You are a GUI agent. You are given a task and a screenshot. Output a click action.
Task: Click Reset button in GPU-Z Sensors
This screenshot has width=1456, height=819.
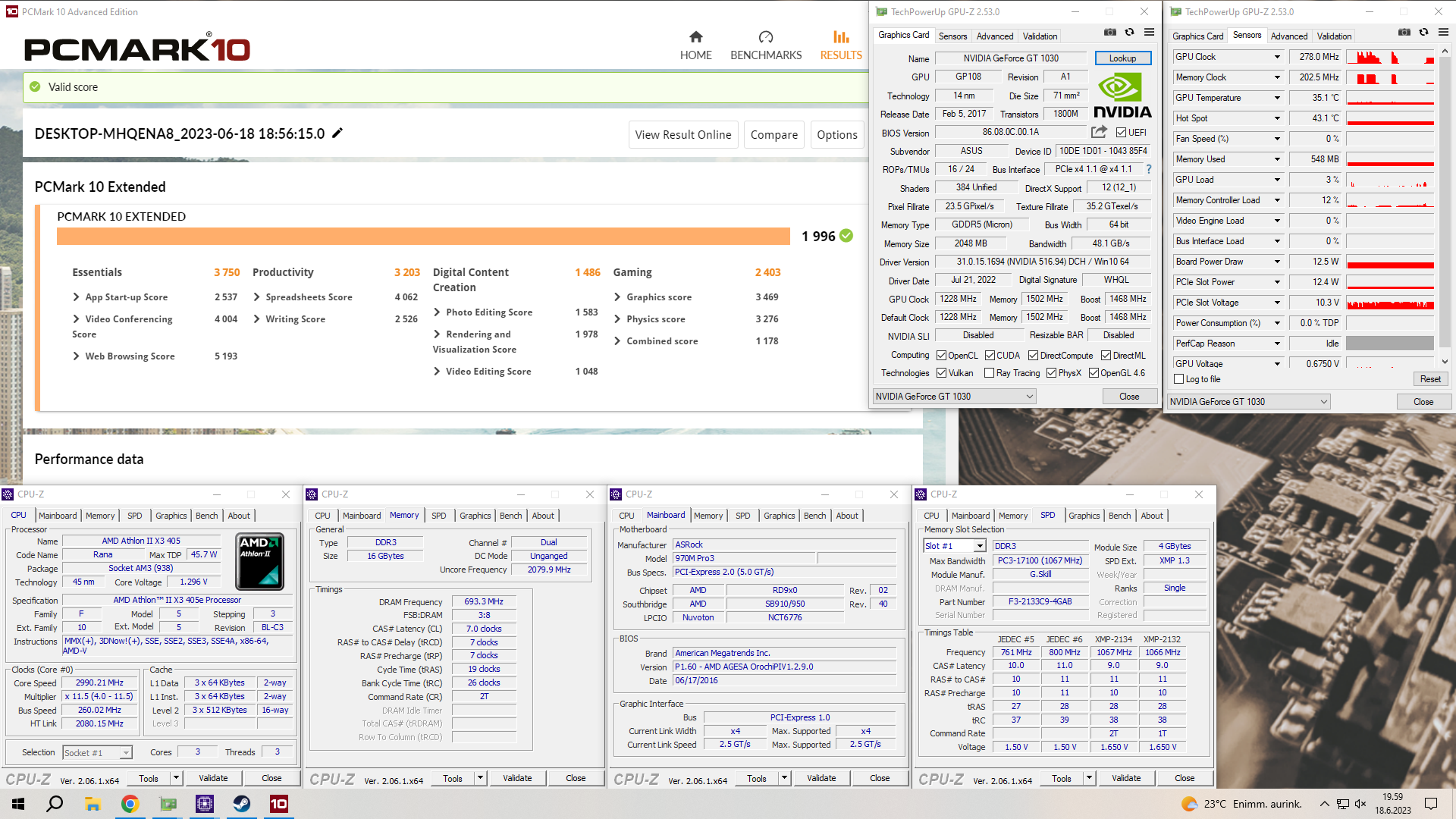pos(1430,379)
